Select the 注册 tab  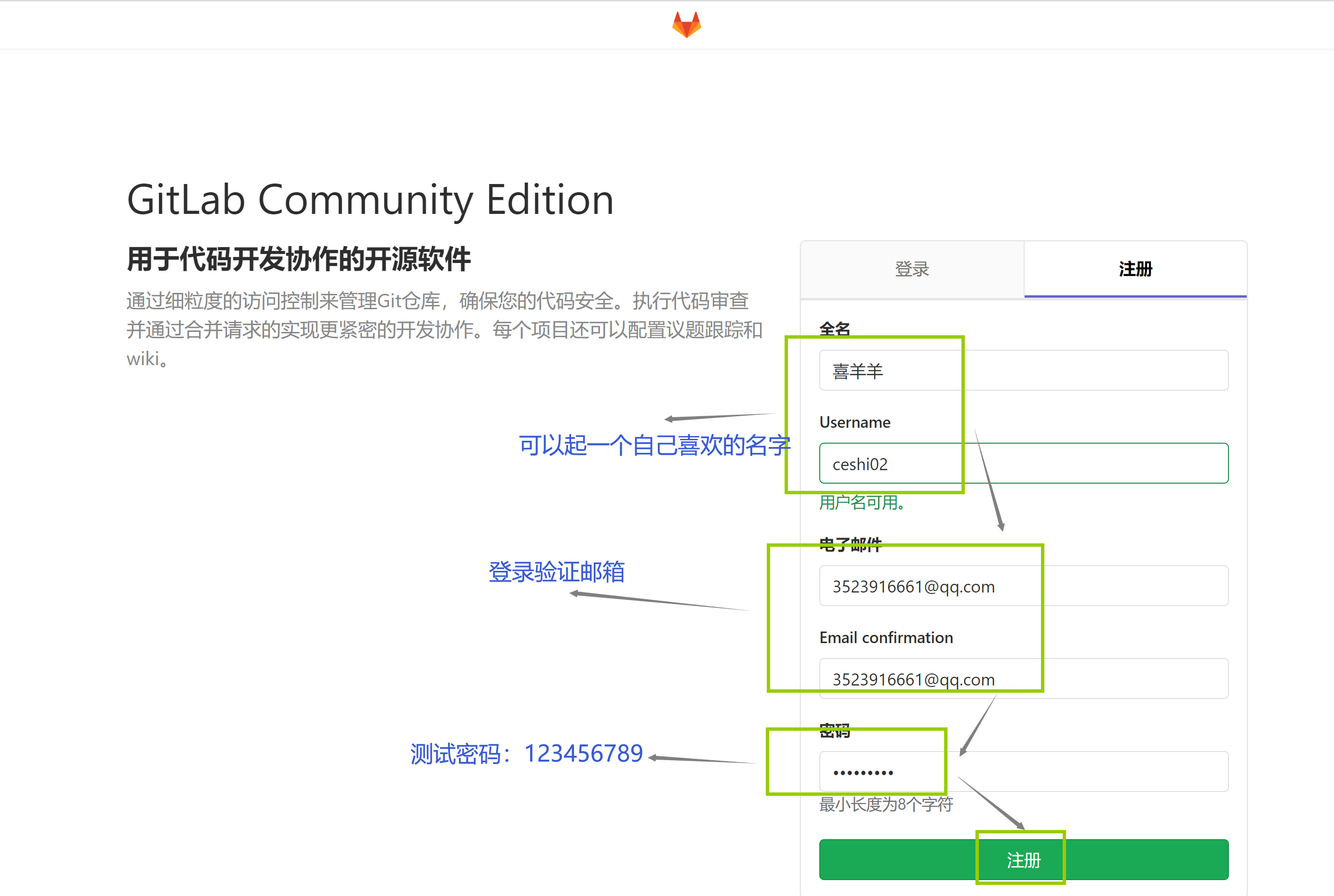[1135, 269]
